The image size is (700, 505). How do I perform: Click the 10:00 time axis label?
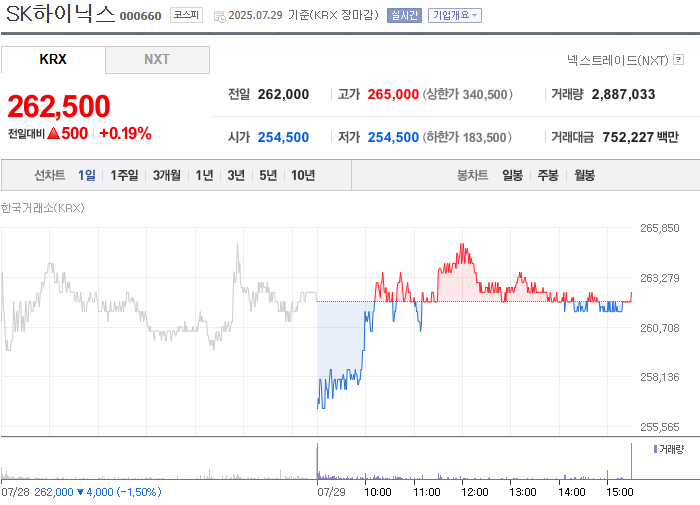point(378,492)
